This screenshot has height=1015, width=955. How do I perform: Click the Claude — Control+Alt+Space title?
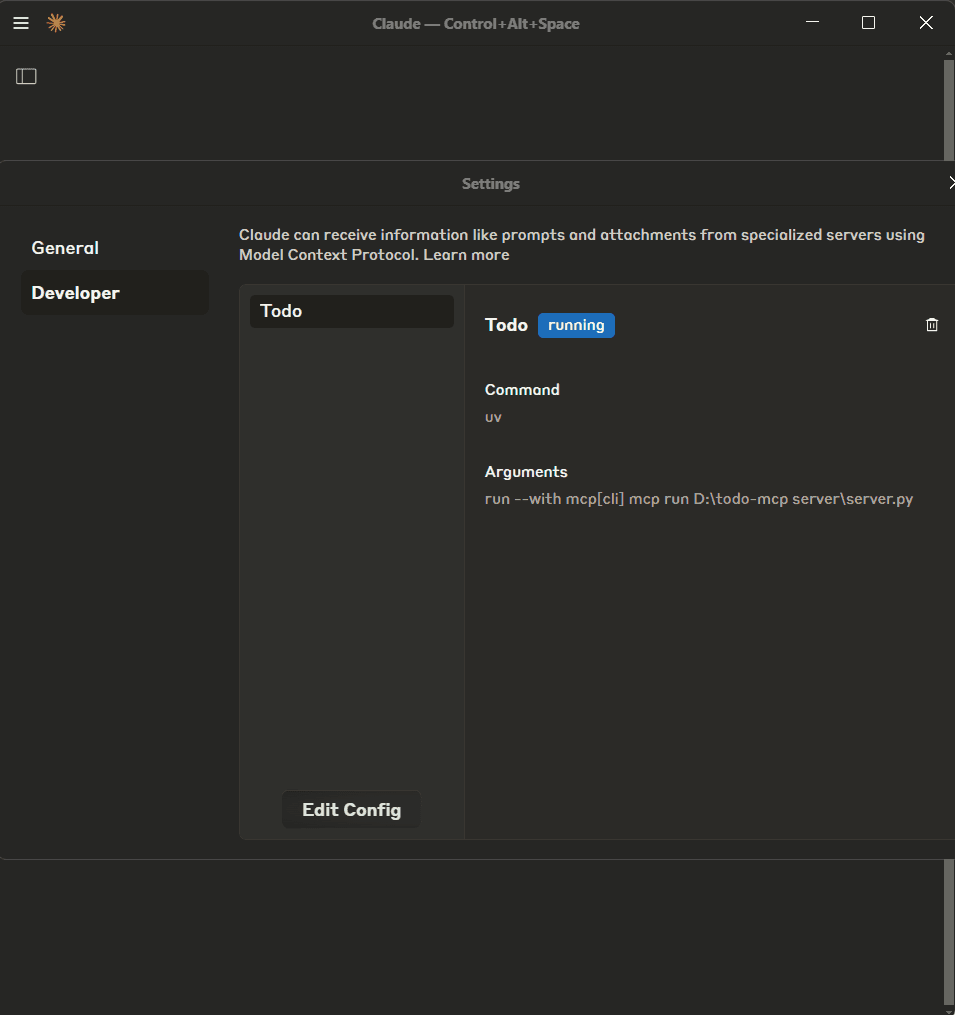pos(476,24)
